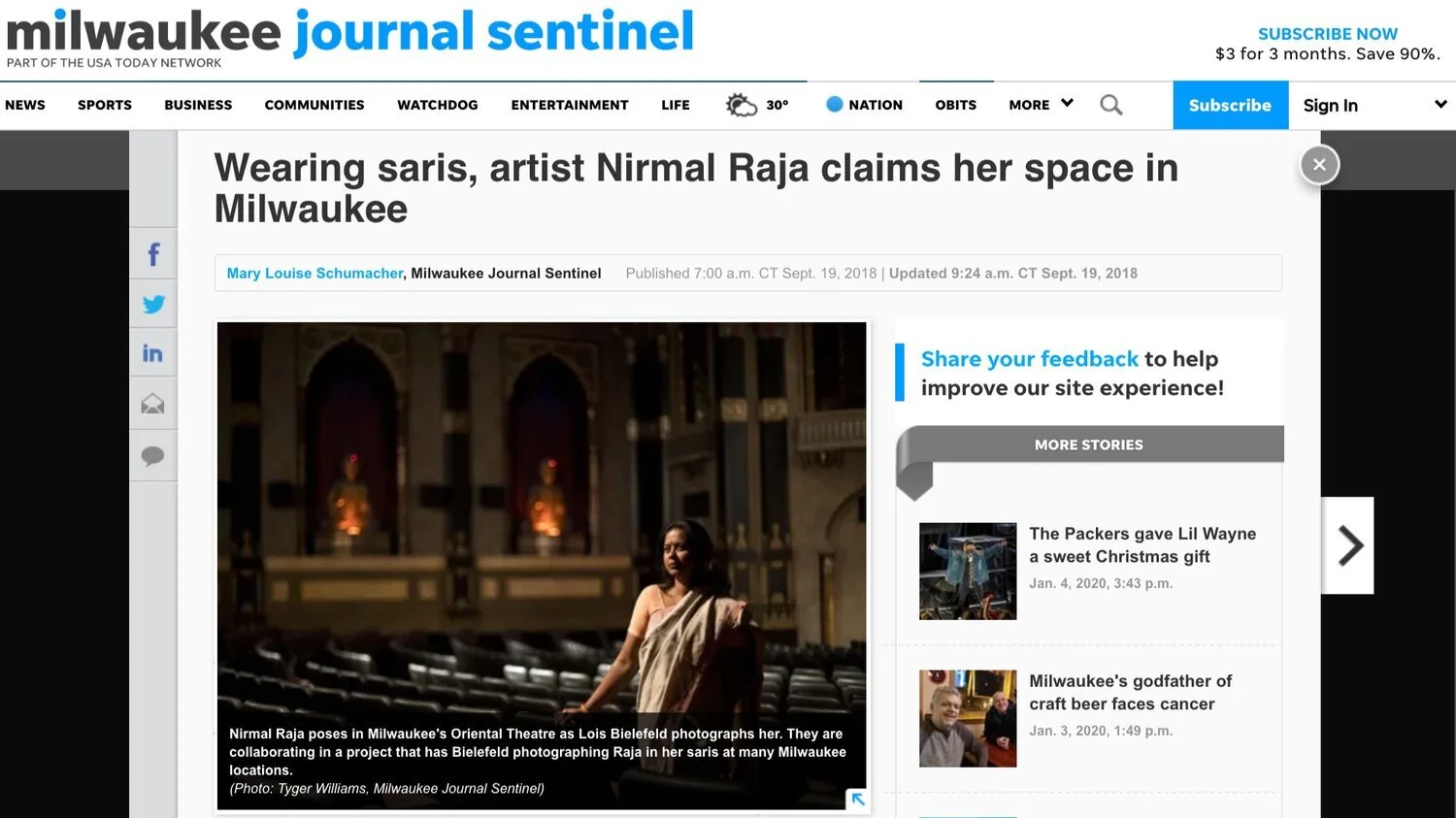The height and width of the screenshot is (818, 1456).
Task: Click the Subscribe button
Action: [x=1230, y=104]
